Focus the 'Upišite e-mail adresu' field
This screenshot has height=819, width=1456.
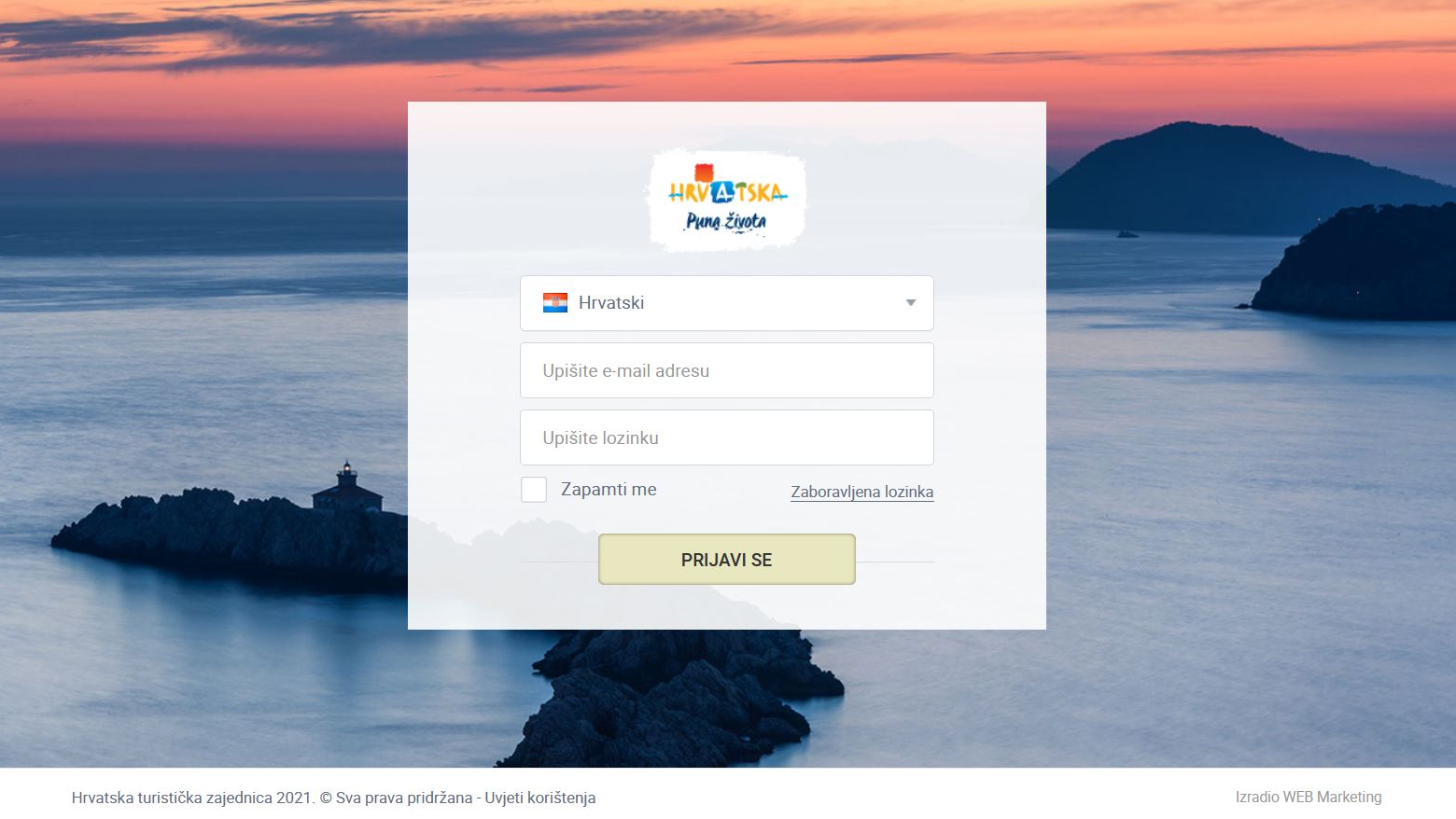tap(727, 370)
